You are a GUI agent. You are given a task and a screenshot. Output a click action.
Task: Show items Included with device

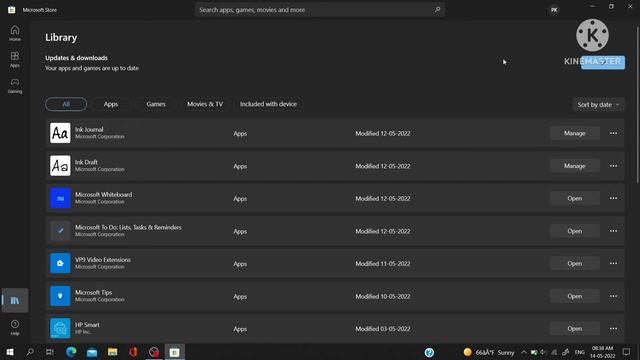coord(268,104)
